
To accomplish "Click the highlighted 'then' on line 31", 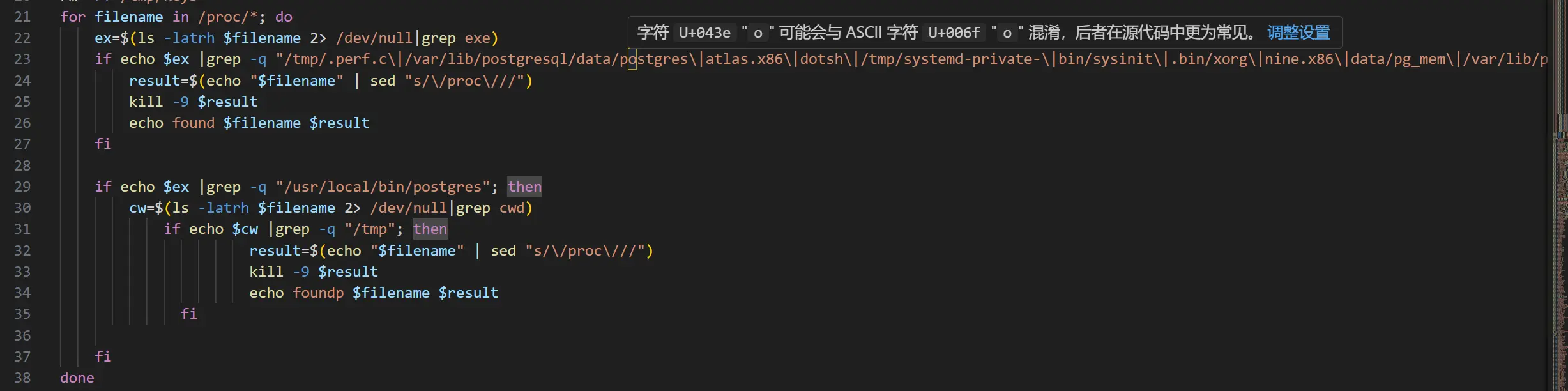I will (x=430, y=229).
